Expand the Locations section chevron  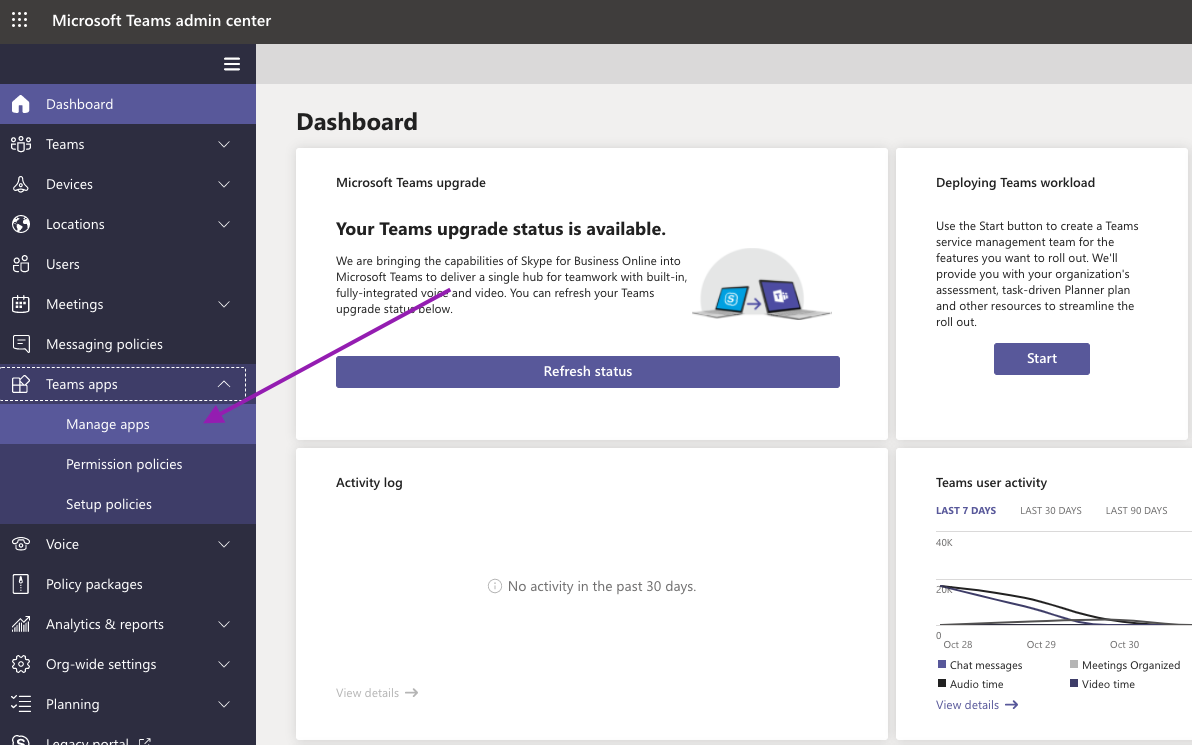pos(224,224)
